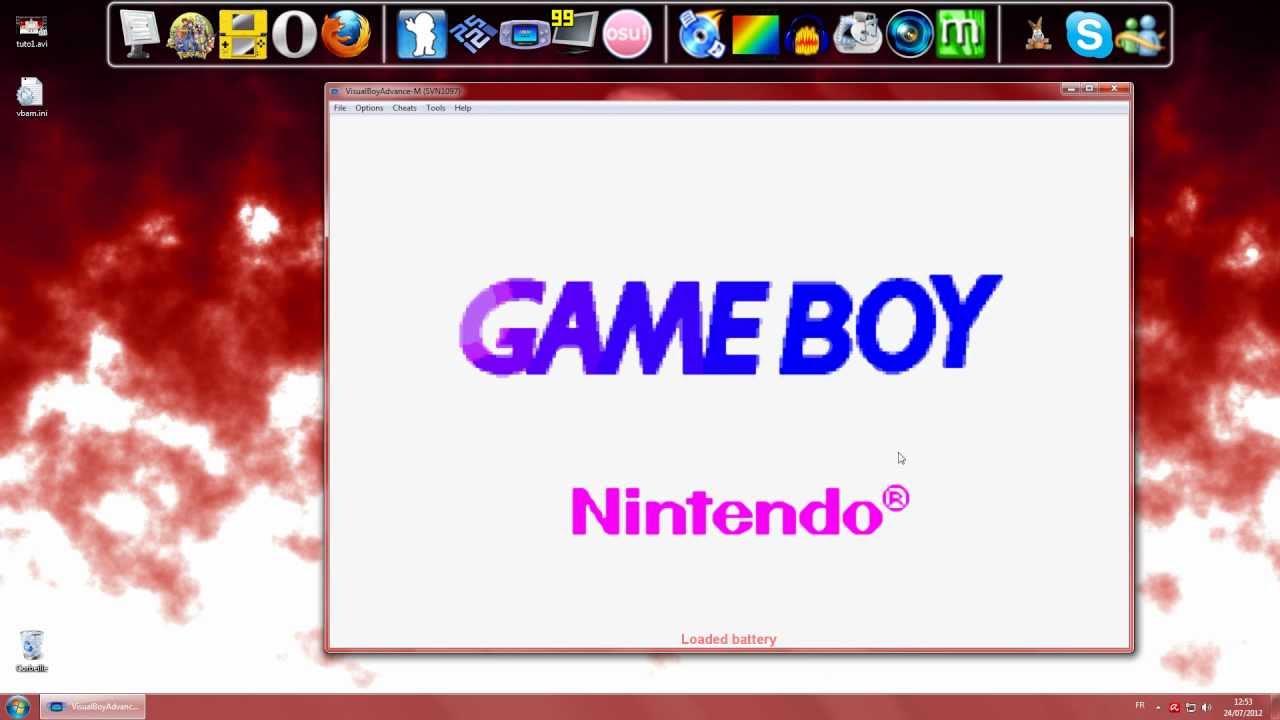This screenshot has width=1280, height=720.
Task: Launch the Game Boy Advance dock icon
Action: pos(524,36)
